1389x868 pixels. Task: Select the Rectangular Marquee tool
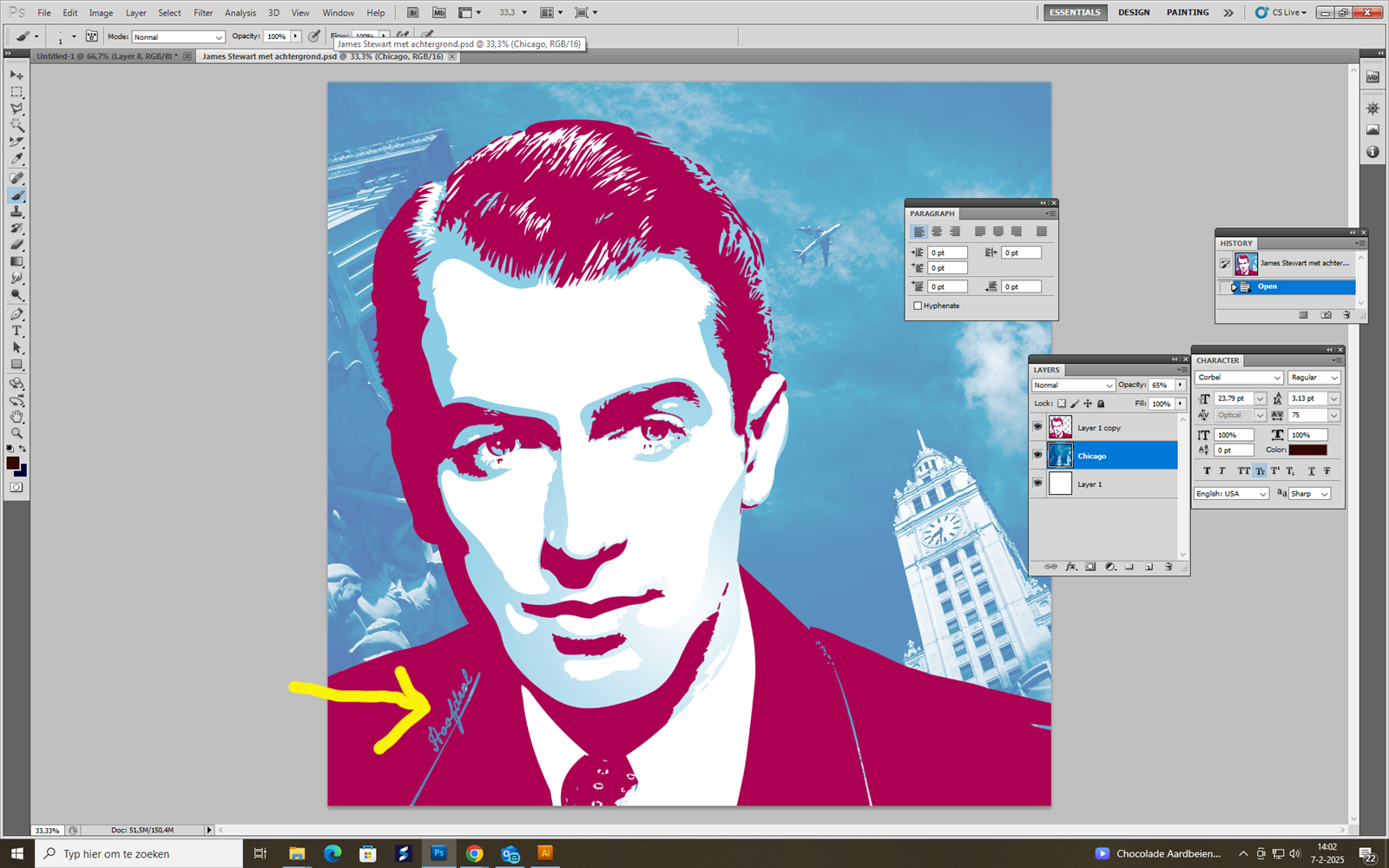(16, 92)
